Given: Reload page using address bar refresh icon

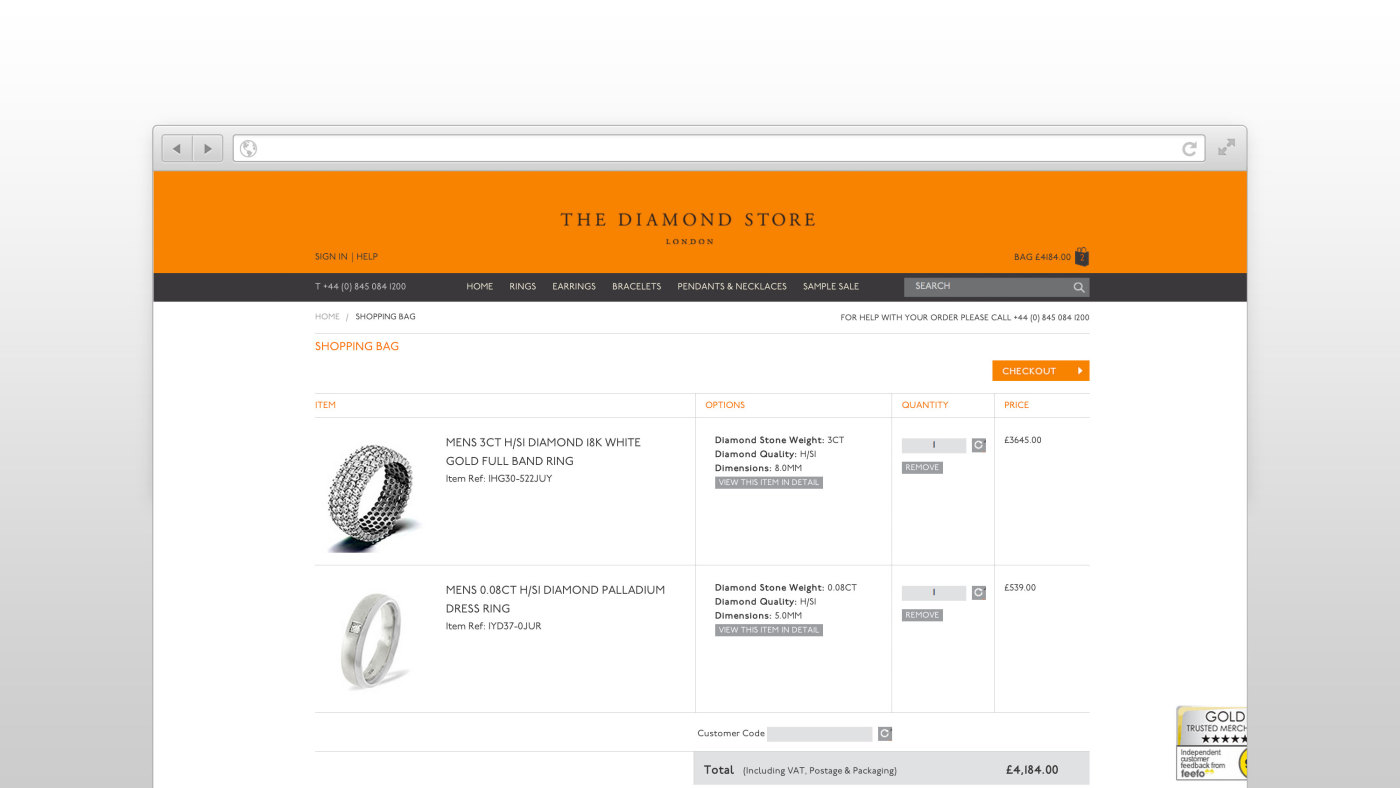Looking at the screenshot, I should (x=1189, y=149).
